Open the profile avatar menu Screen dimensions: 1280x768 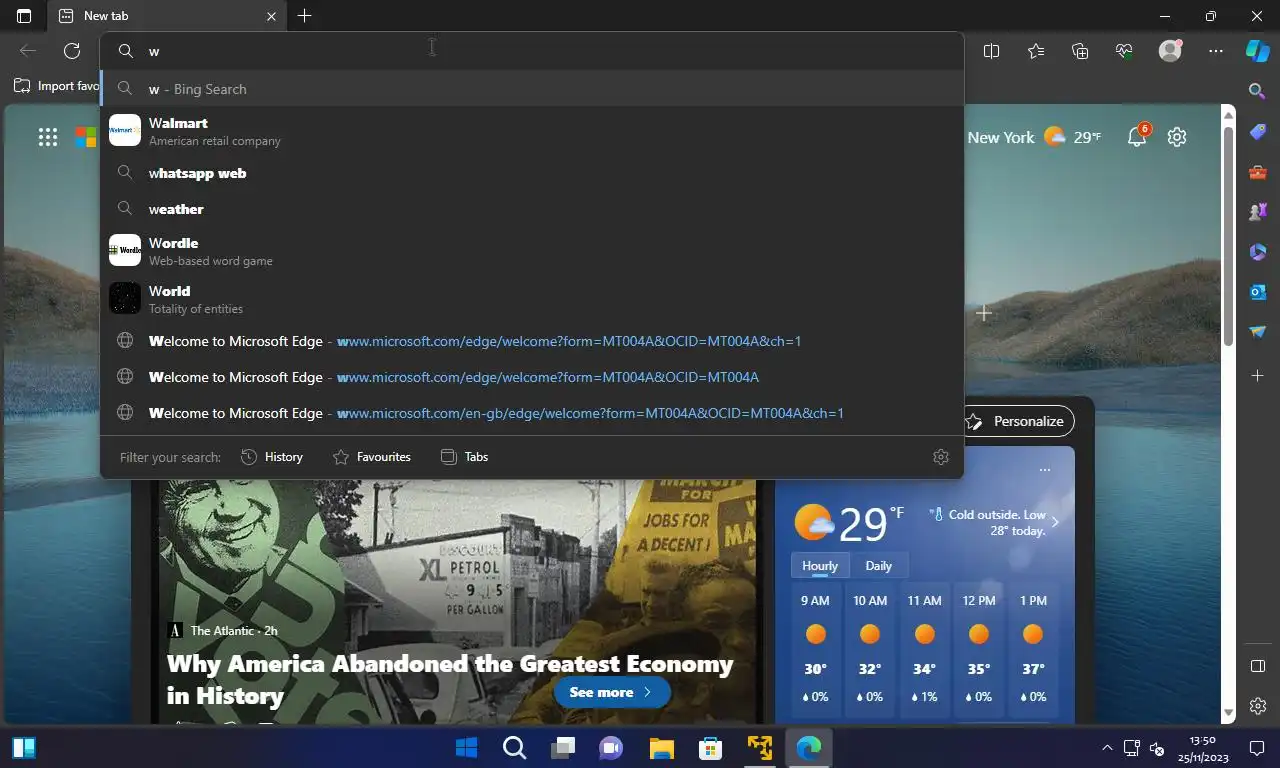click(1170, 51)
